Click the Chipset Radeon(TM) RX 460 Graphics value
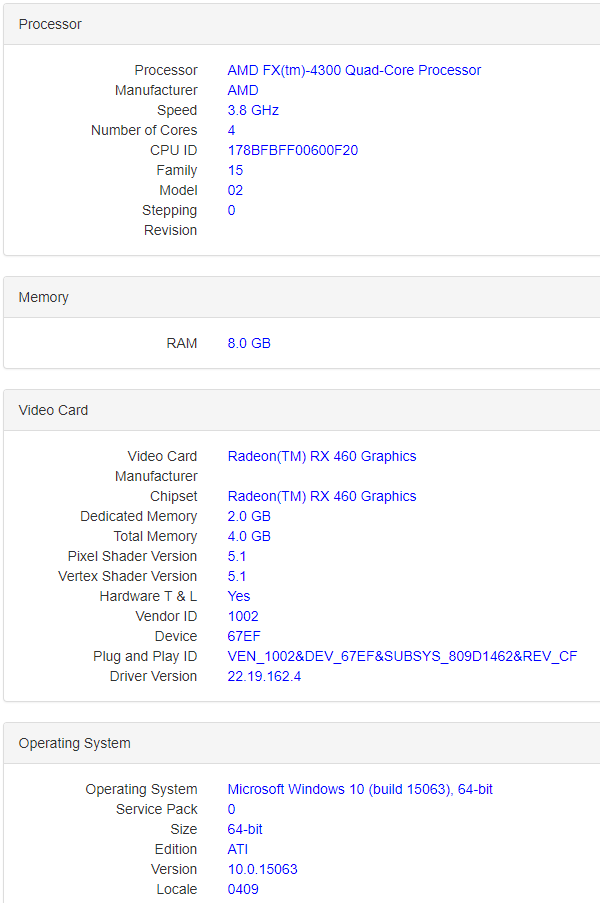This screenshot has width=600, height=903. [x=322, y=496]
